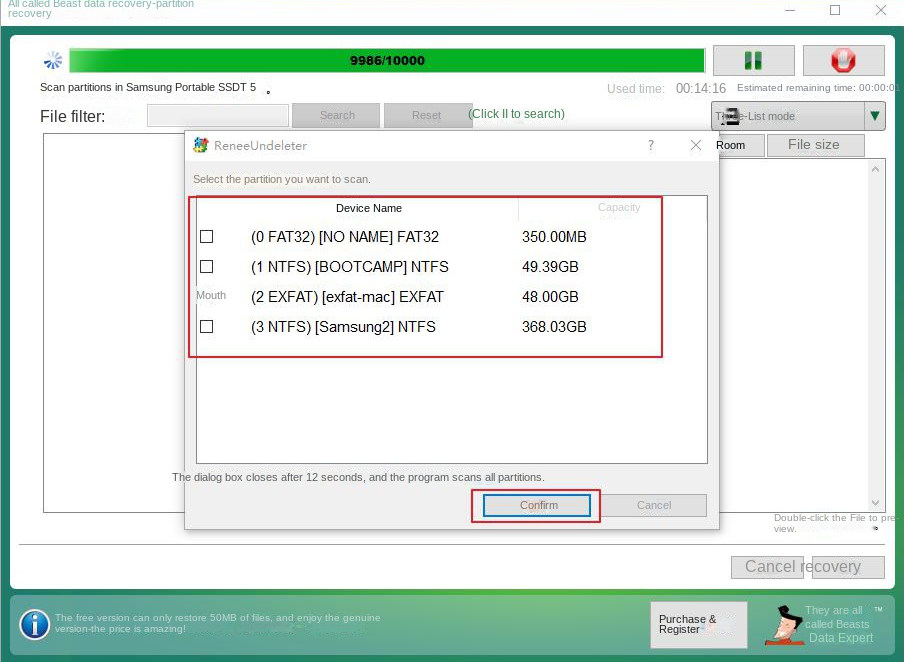Cancel the partition selection dialog

point(655,505)
